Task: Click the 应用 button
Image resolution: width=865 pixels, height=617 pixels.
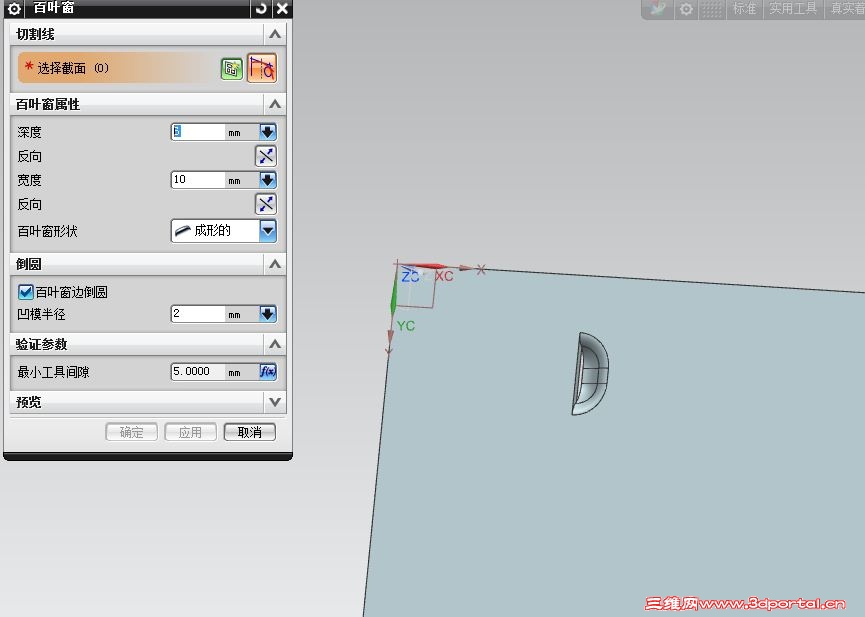Action: 190,432
